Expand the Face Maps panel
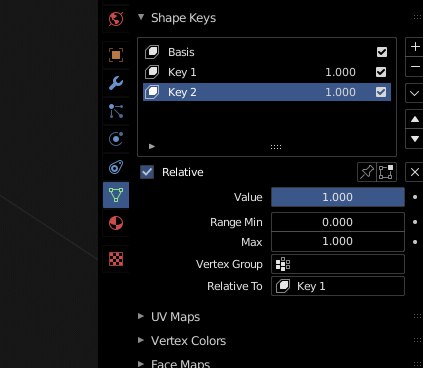The width and height of the screenshot is (423, 368). coord(141,364)
